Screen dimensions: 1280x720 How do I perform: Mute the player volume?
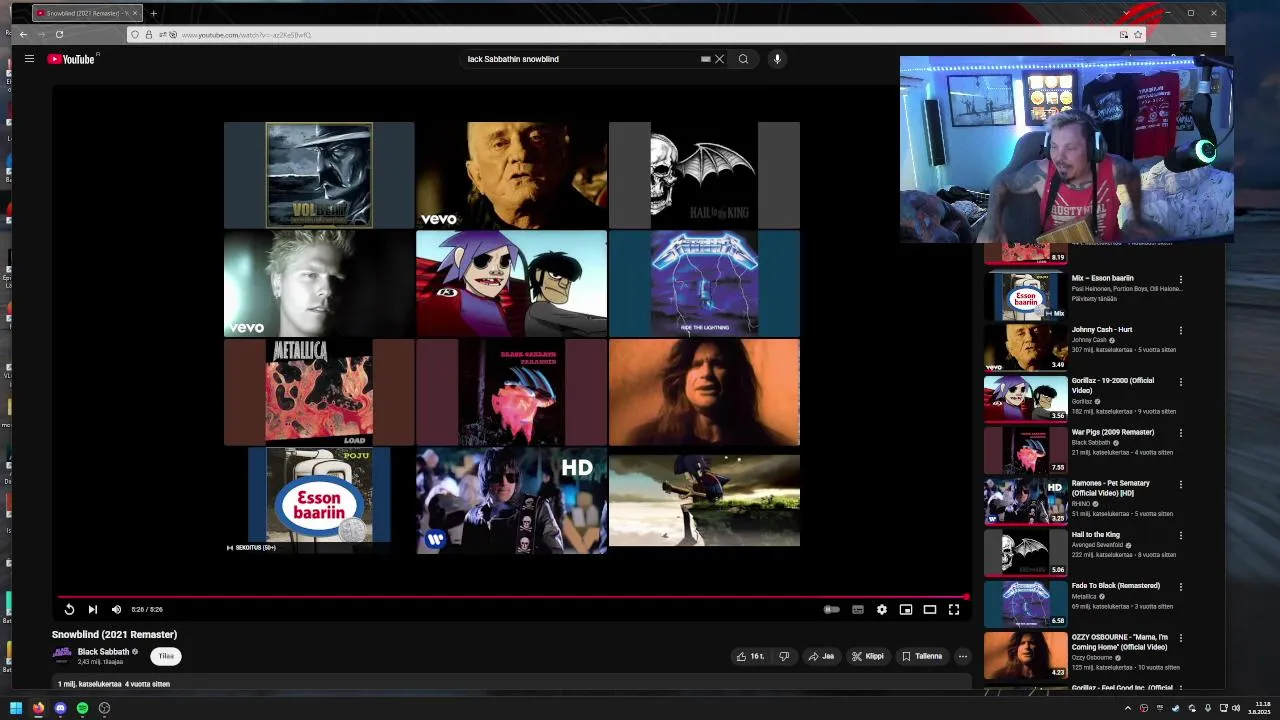[116, 609]
